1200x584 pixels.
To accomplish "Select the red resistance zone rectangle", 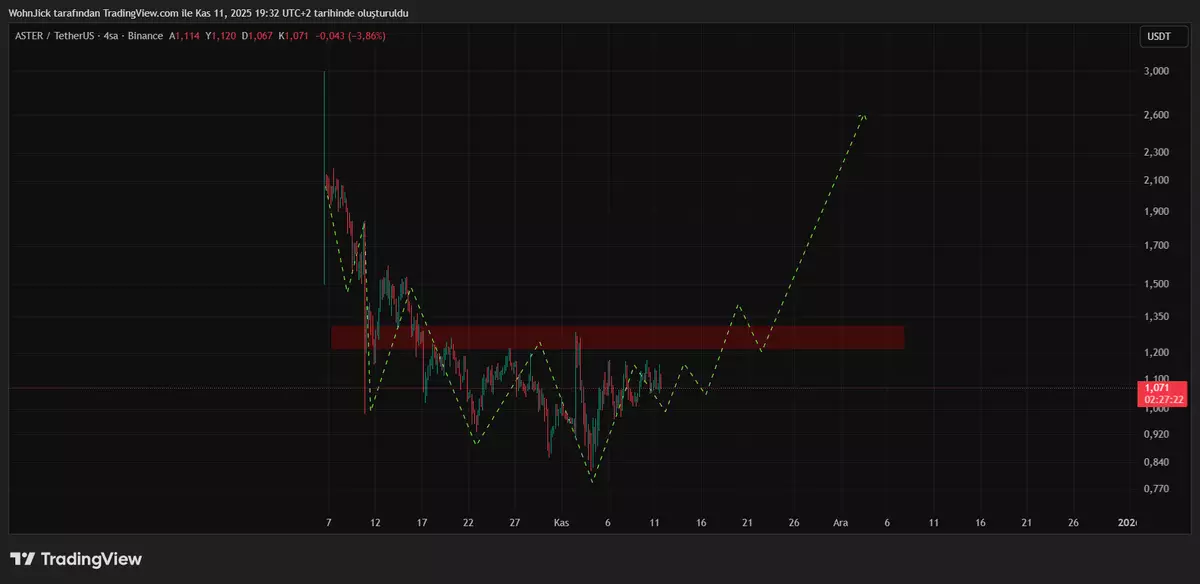I will coord(617,337).
